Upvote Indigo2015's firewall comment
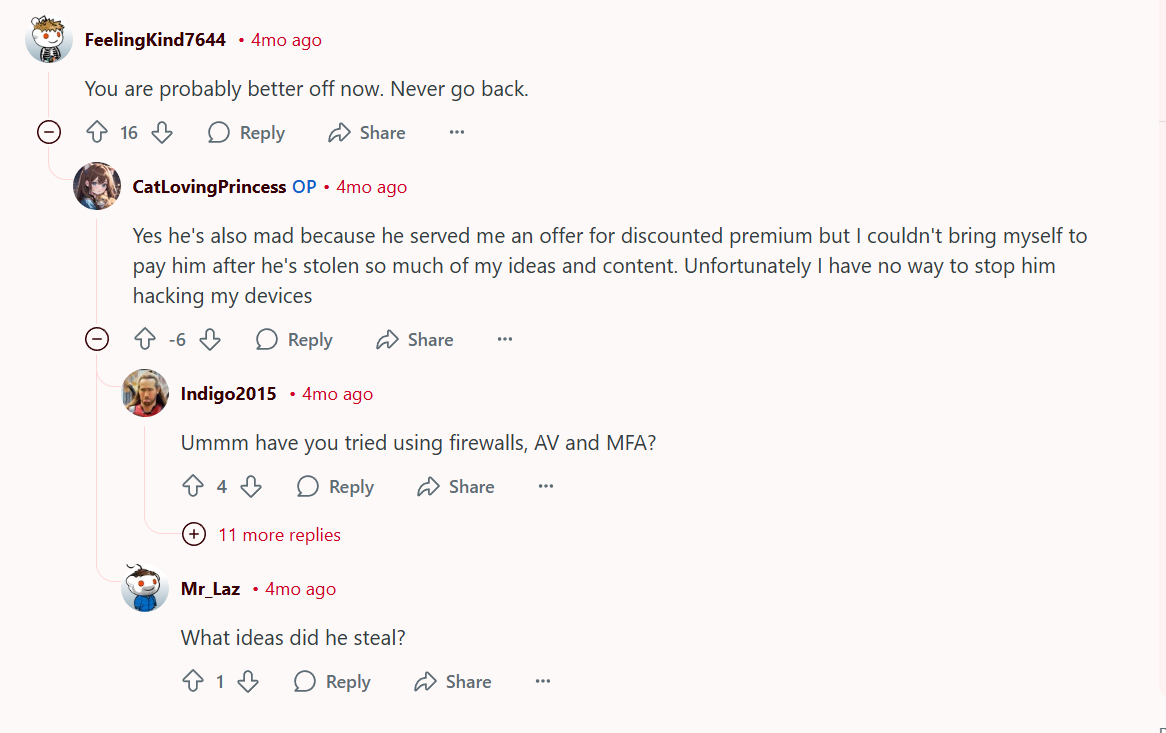Image resolution: width=1166 pixels, height=733 pixels. pyautogui.click(x=193, y=487)
